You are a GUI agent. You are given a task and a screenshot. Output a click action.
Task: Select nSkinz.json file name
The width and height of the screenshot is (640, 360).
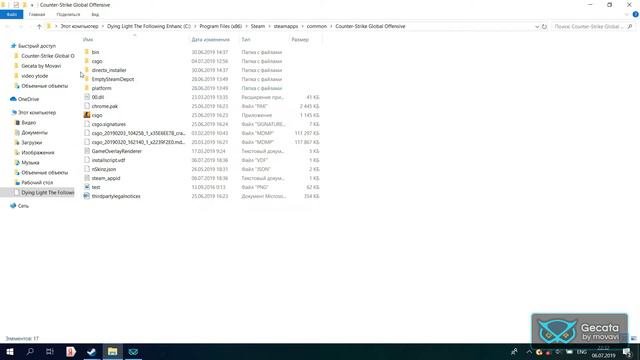(x=104, y=169)
